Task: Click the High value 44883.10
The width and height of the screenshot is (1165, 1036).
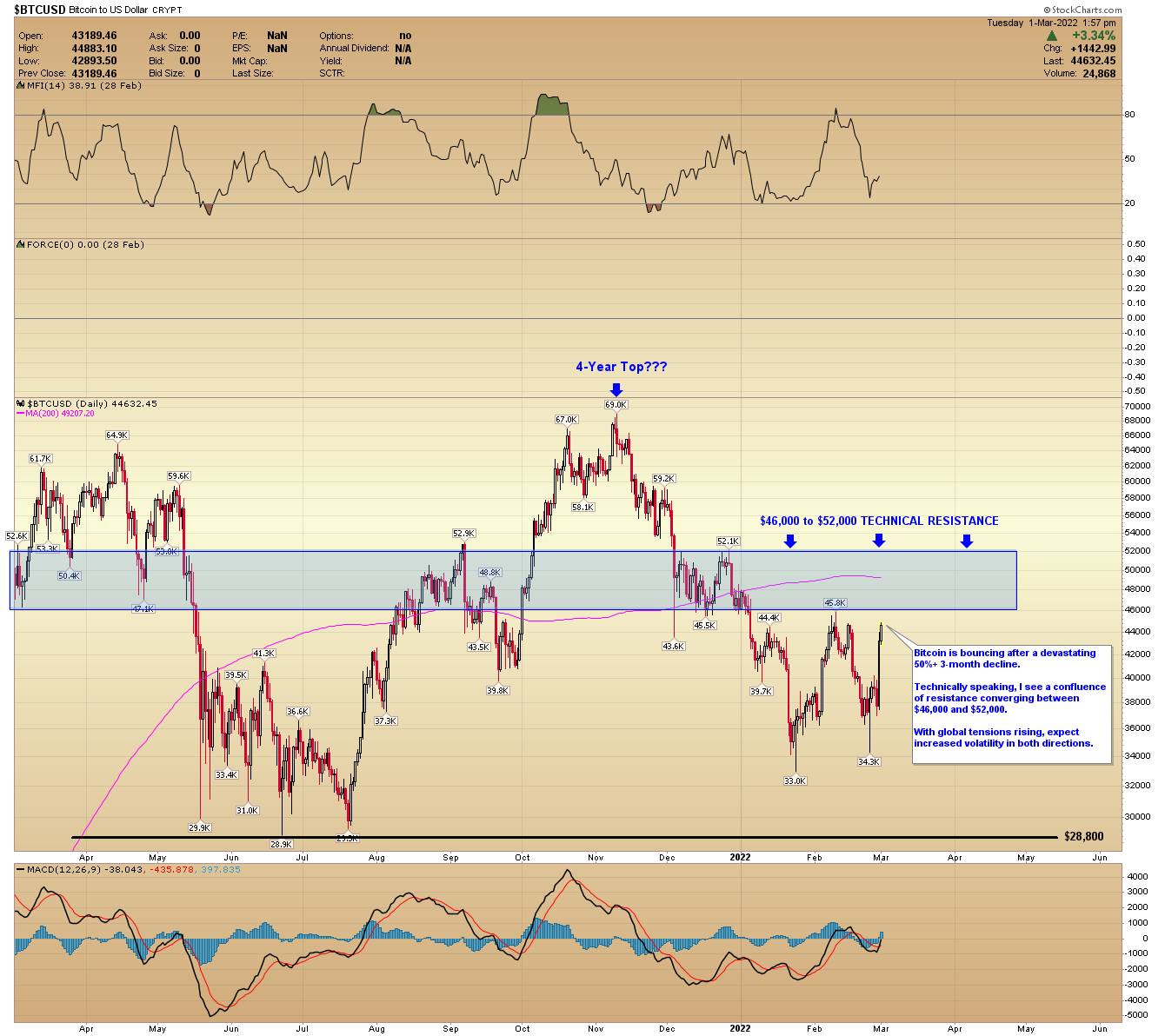Action: 94,48
